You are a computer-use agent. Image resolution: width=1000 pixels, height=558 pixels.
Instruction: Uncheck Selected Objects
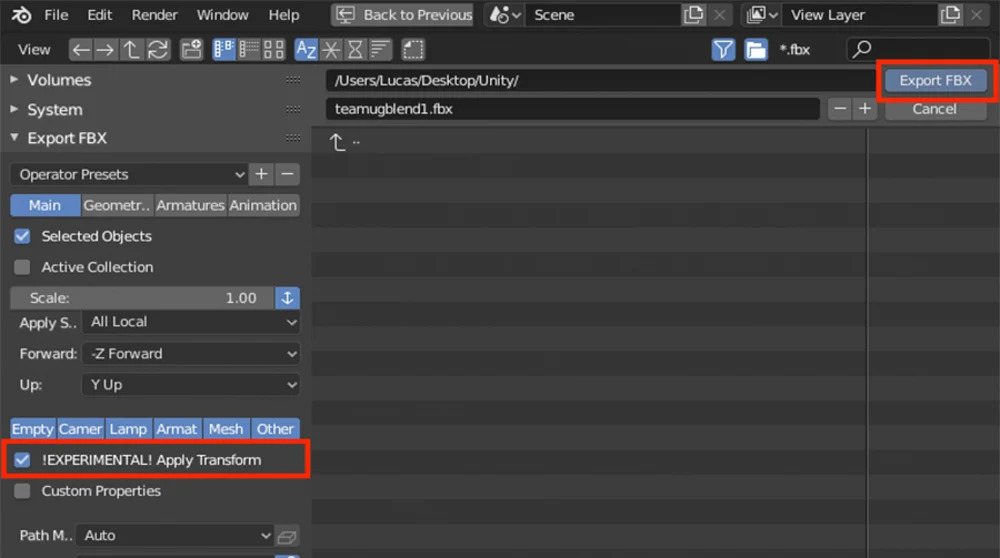pyautogui.click(x=22, y=237)
